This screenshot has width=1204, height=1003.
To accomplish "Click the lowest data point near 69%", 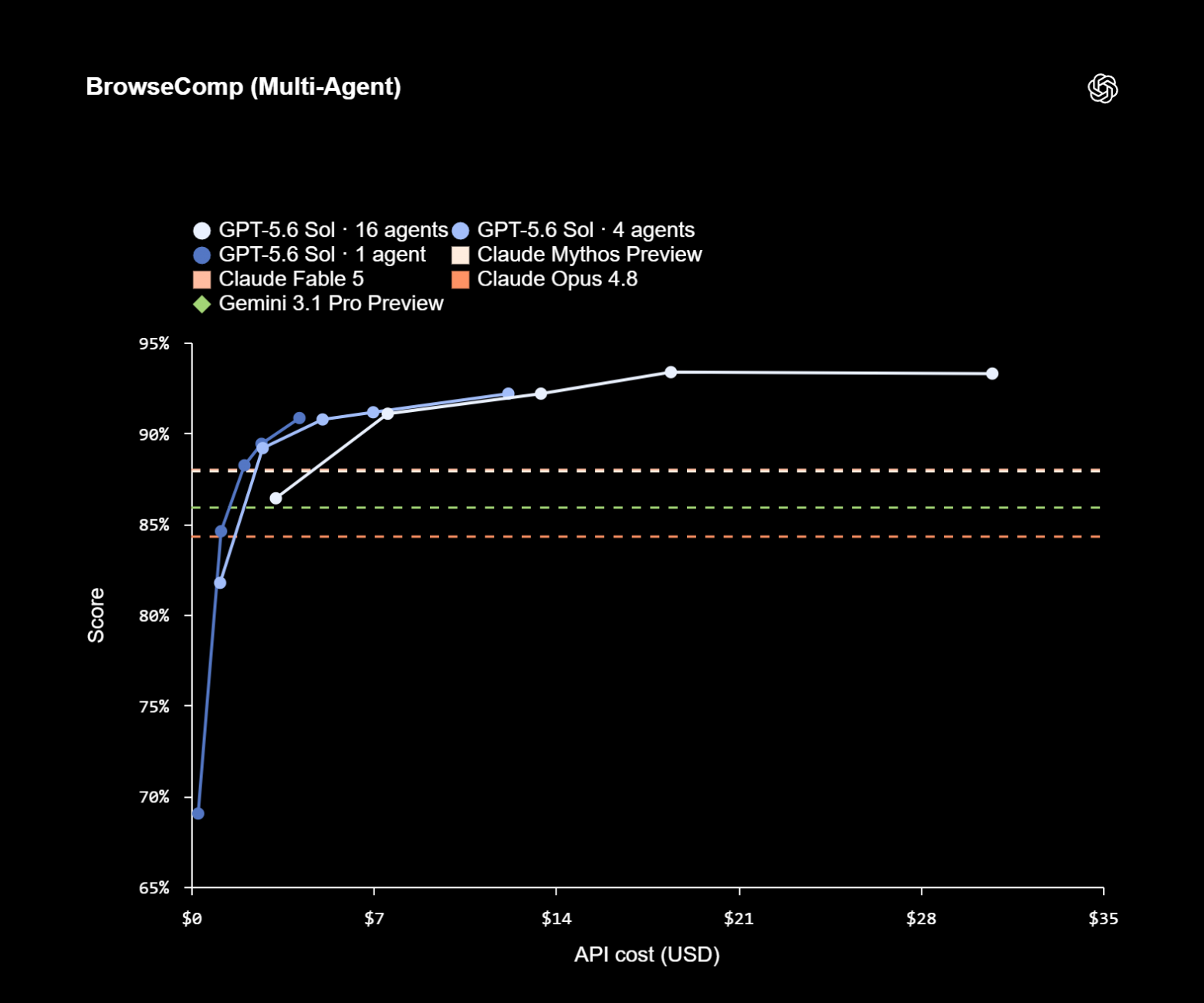I will [x=198, y=813].
